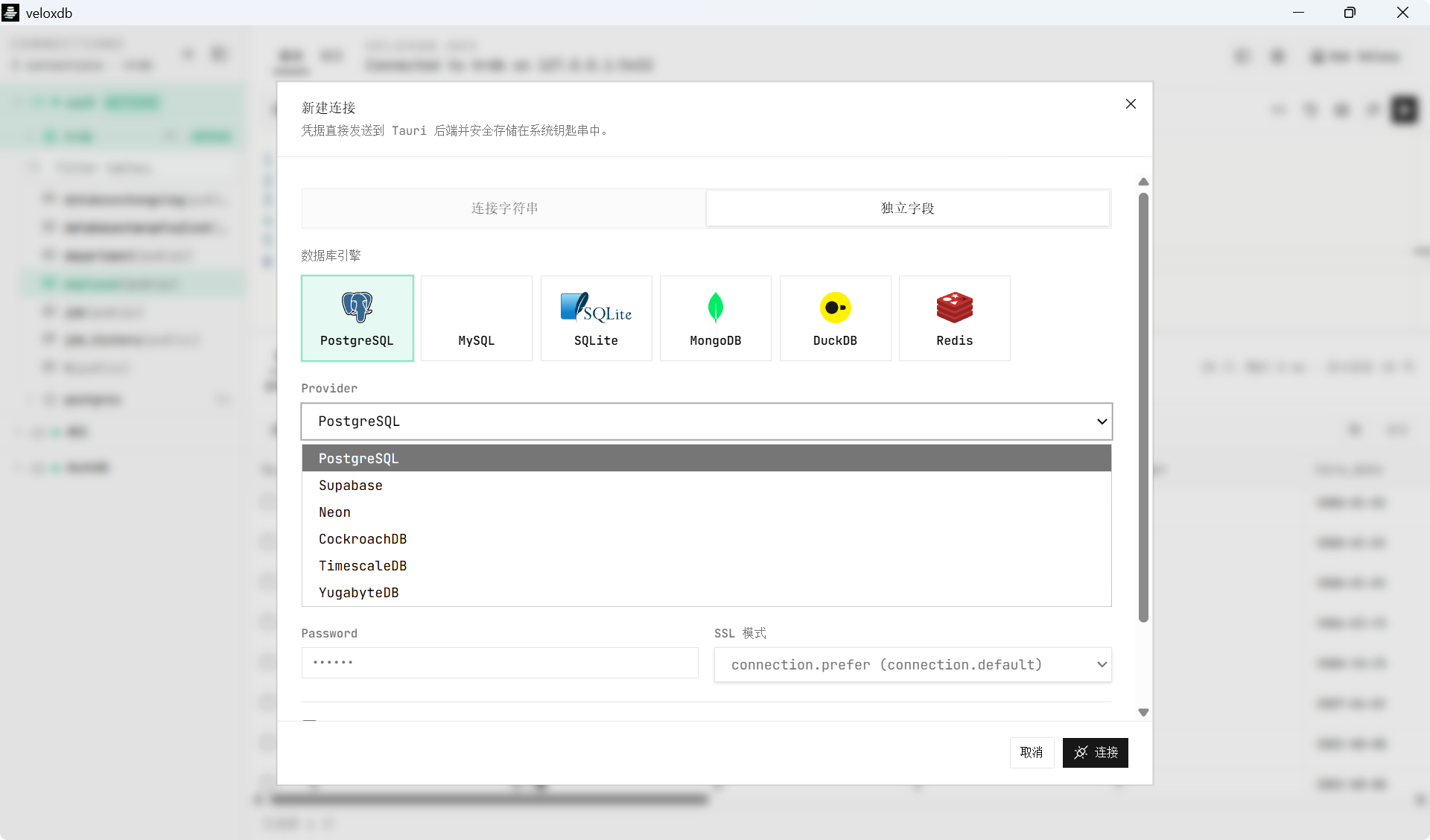
Task: Select the MongoDB engine card
Action: coord(716,318)
